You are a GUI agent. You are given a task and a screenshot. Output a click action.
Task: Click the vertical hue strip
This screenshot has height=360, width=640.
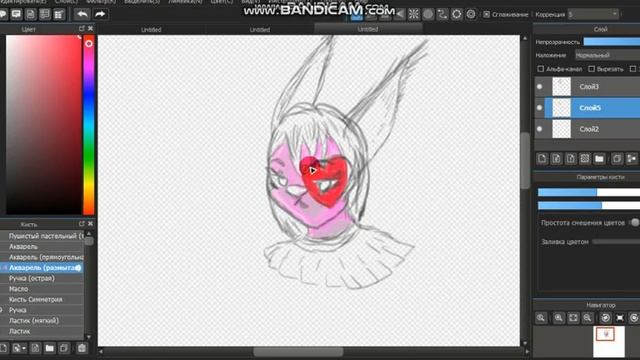click(x=89, y=124)
